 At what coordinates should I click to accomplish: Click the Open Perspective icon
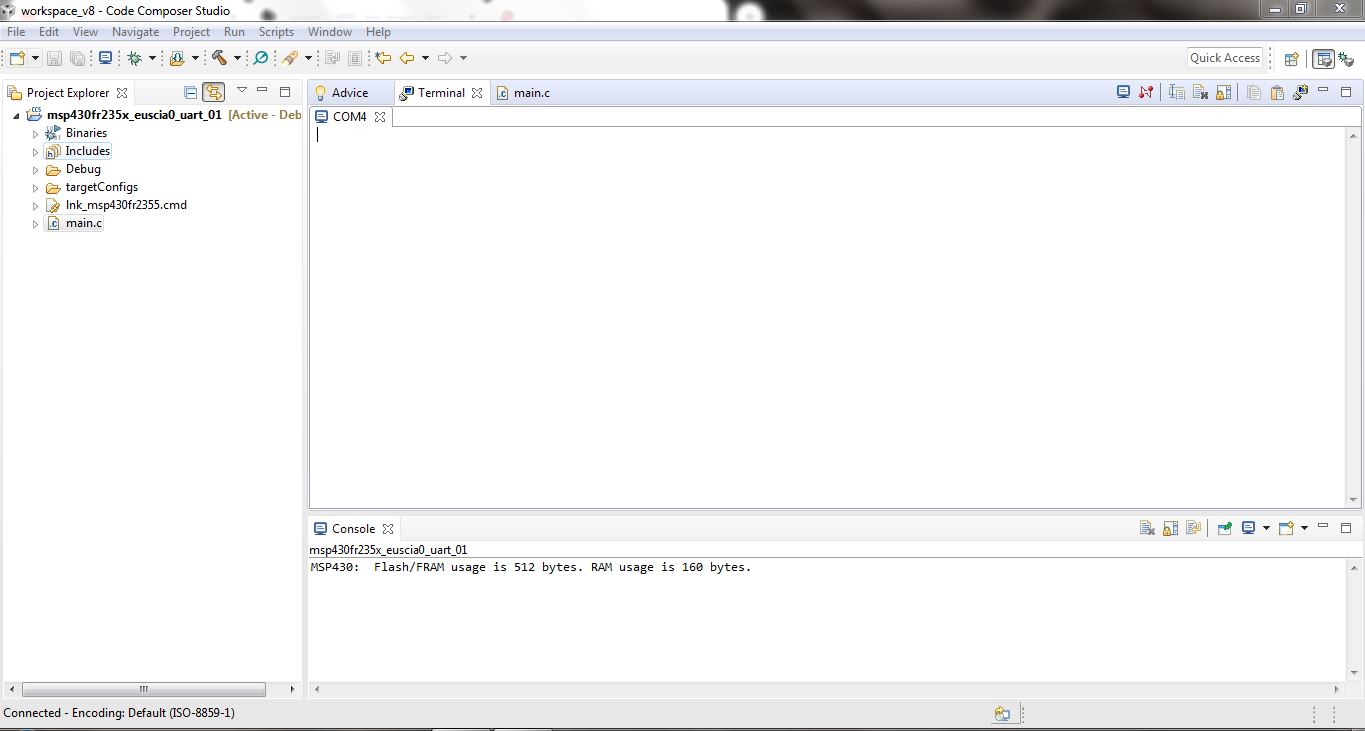(1291, 59)
